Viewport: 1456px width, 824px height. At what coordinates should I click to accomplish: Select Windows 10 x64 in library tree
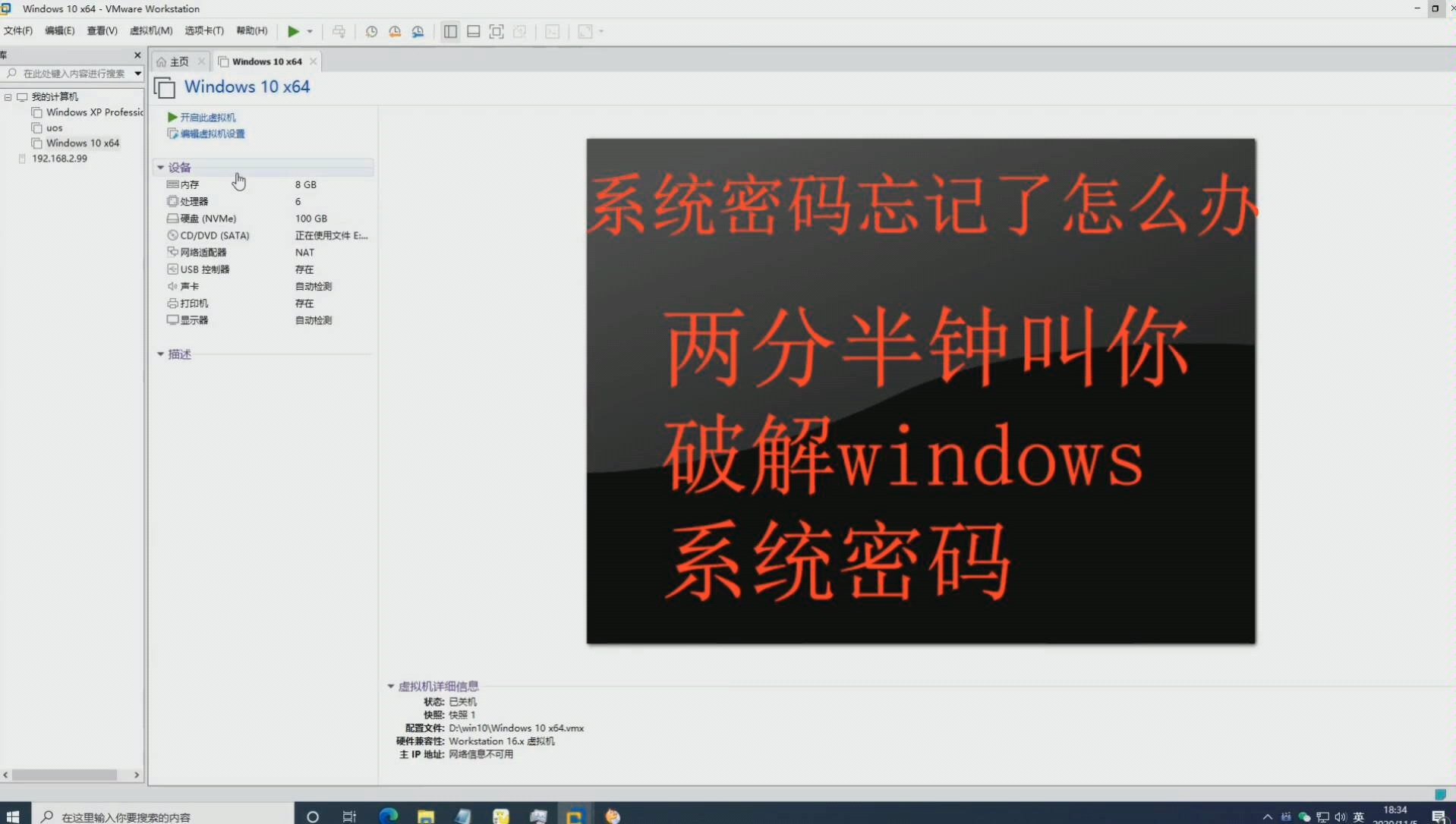click(75, 143)
